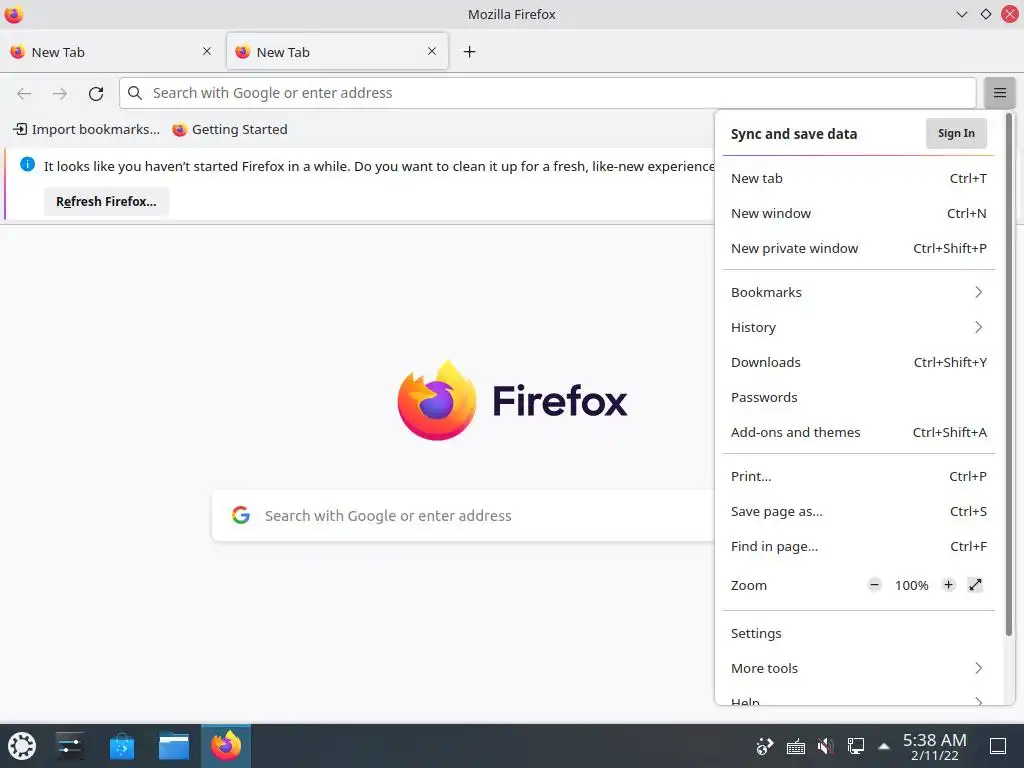
Task: Click the address bar input field
Action: 547,93
